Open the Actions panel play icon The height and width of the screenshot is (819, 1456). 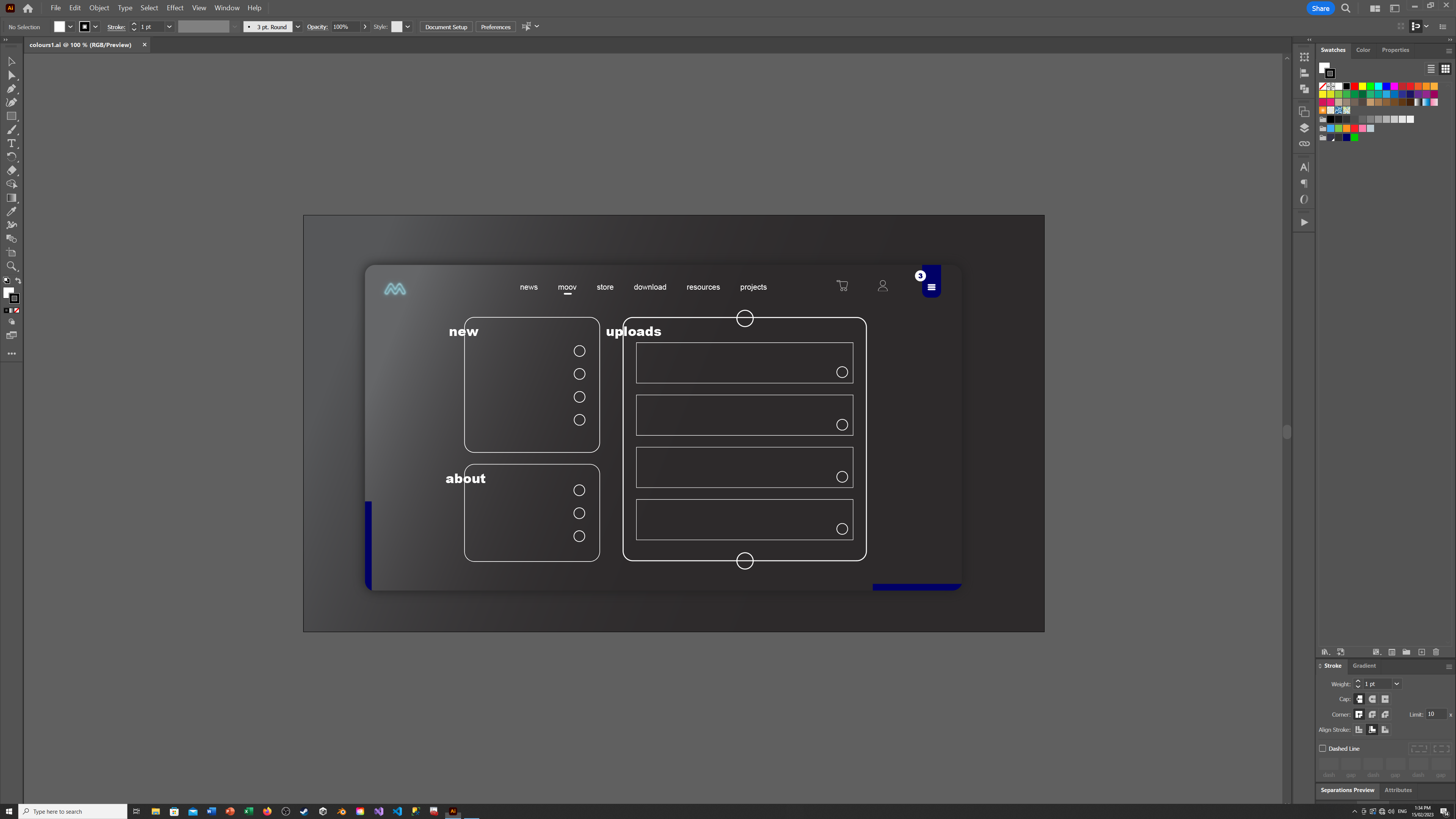pos(1304,222)
